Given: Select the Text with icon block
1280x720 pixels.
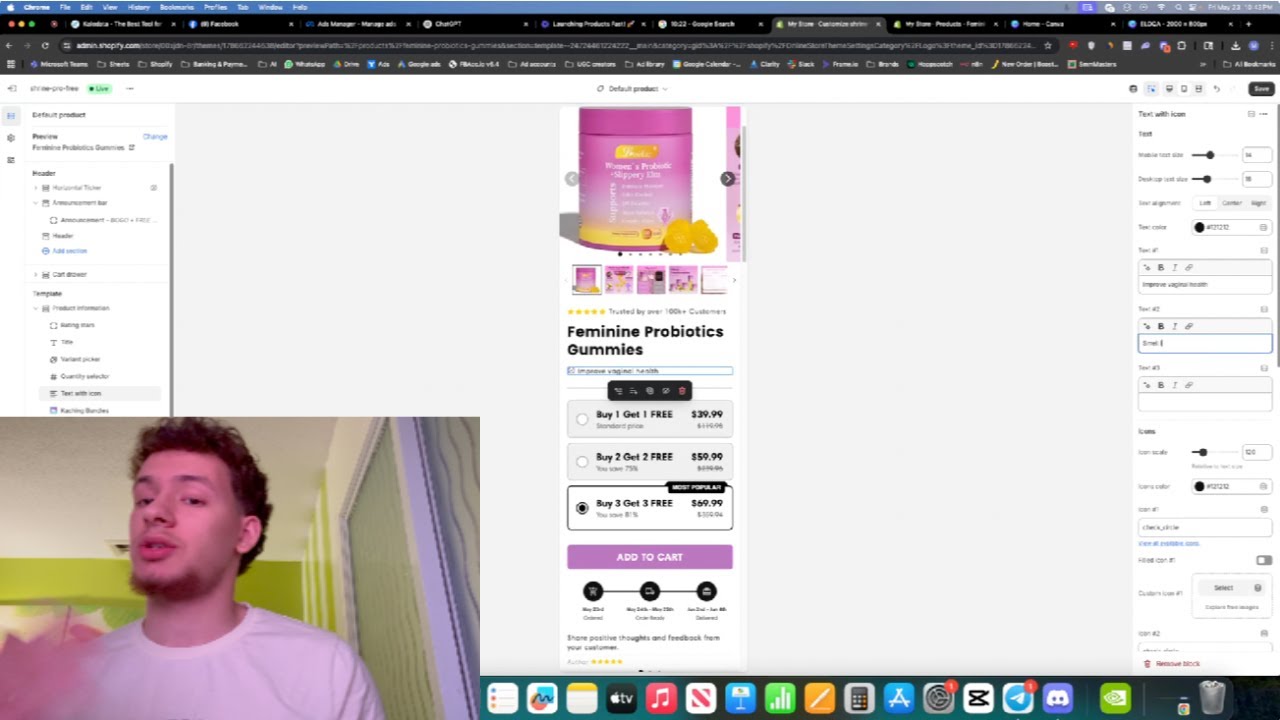Looking at the screenshot, I should 99,393.
